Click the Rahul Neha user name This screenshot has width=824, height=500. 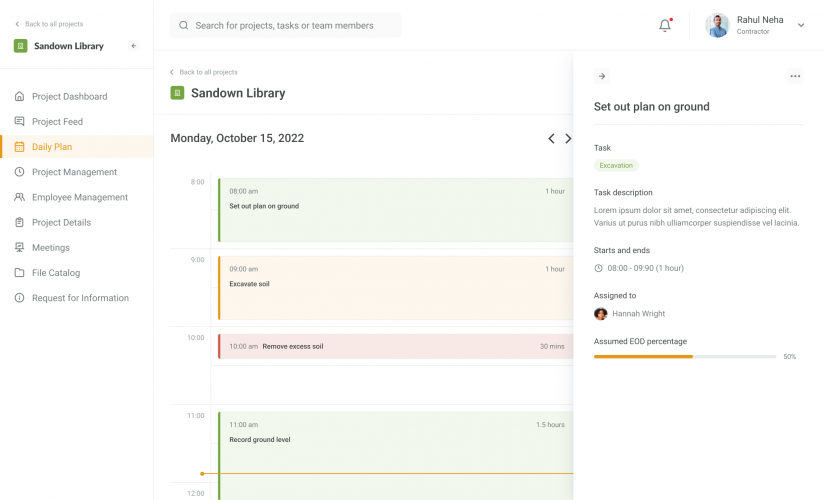760,20
